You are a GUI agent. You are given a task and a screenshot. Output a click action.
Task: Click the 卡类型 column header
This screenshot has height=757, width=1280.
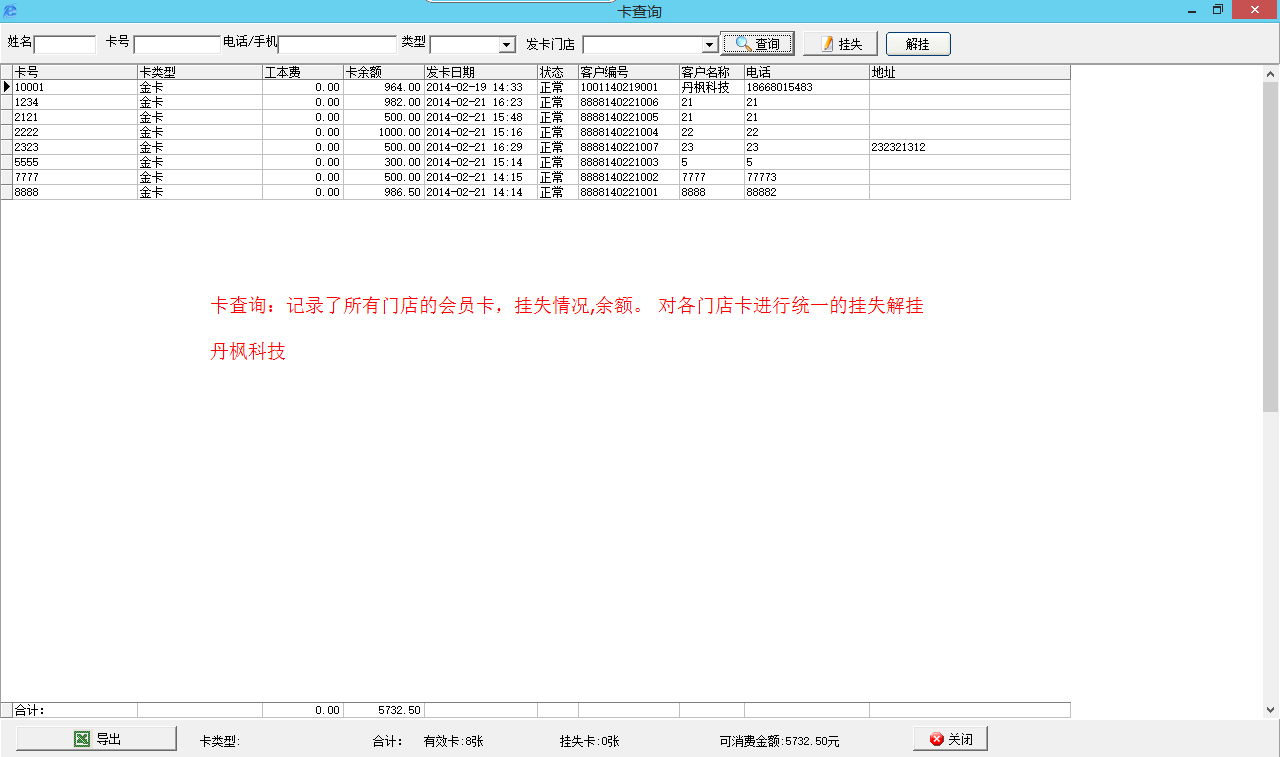tap(200, 72)
